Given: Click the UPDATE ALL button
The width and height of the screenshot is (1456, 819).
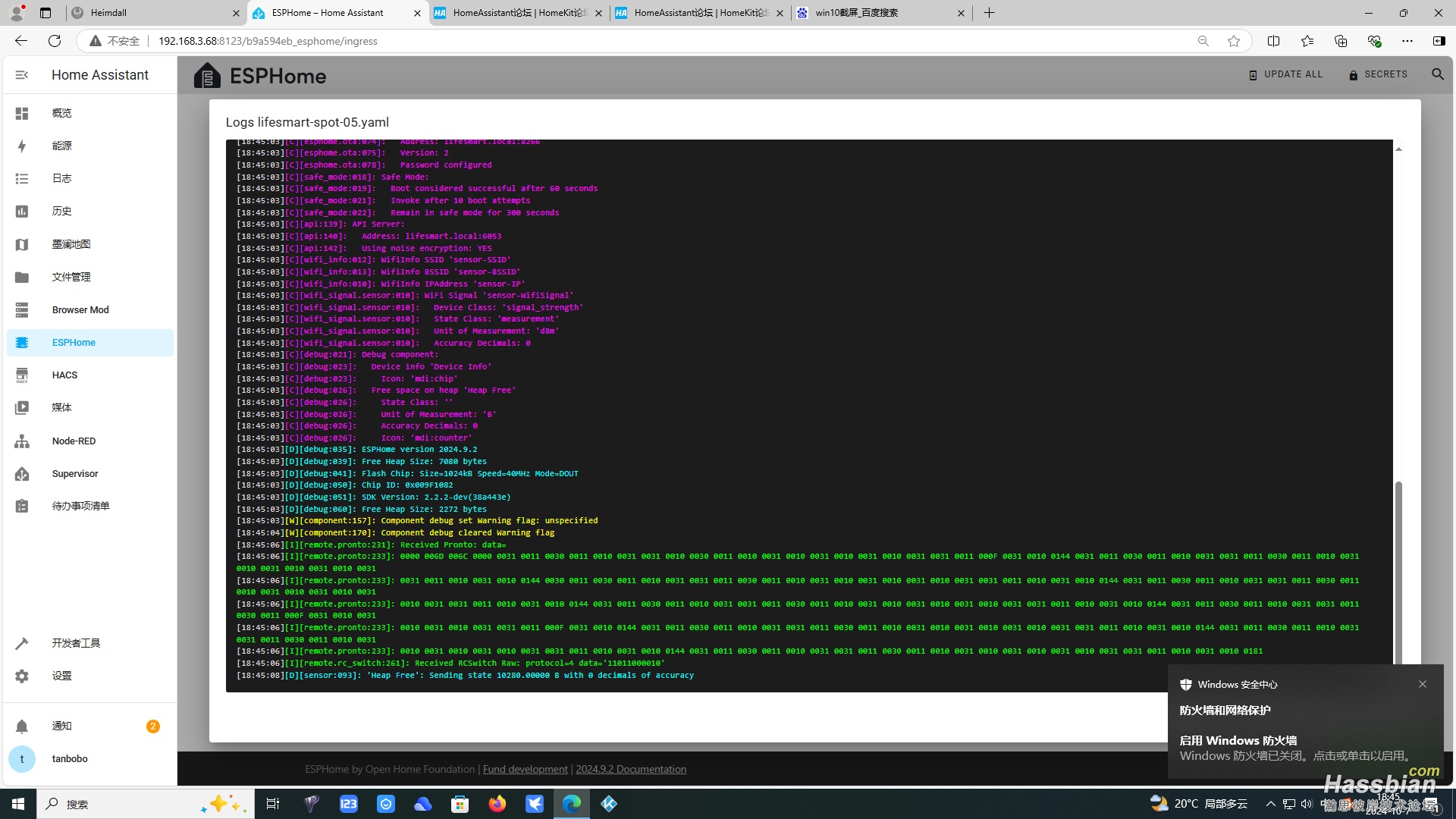Looking at the screenshot, I should click(1285, 74).
